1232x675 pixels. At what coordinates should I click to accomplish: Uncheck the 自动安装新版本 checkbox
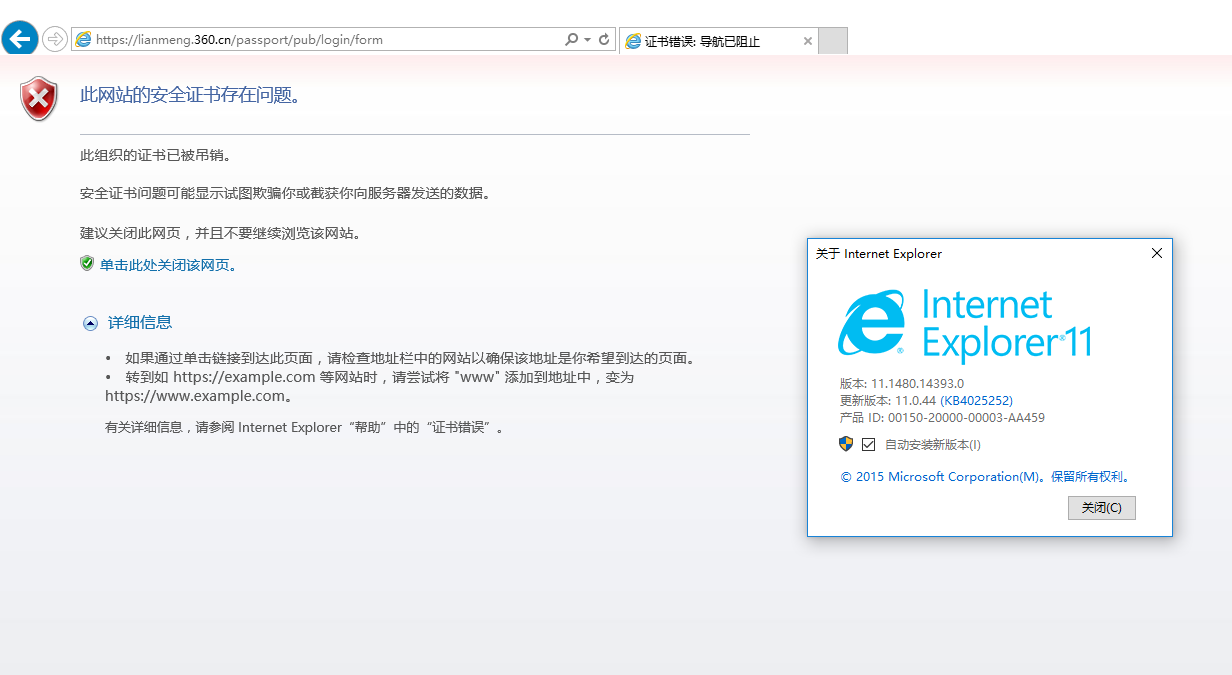pos(868,445)
